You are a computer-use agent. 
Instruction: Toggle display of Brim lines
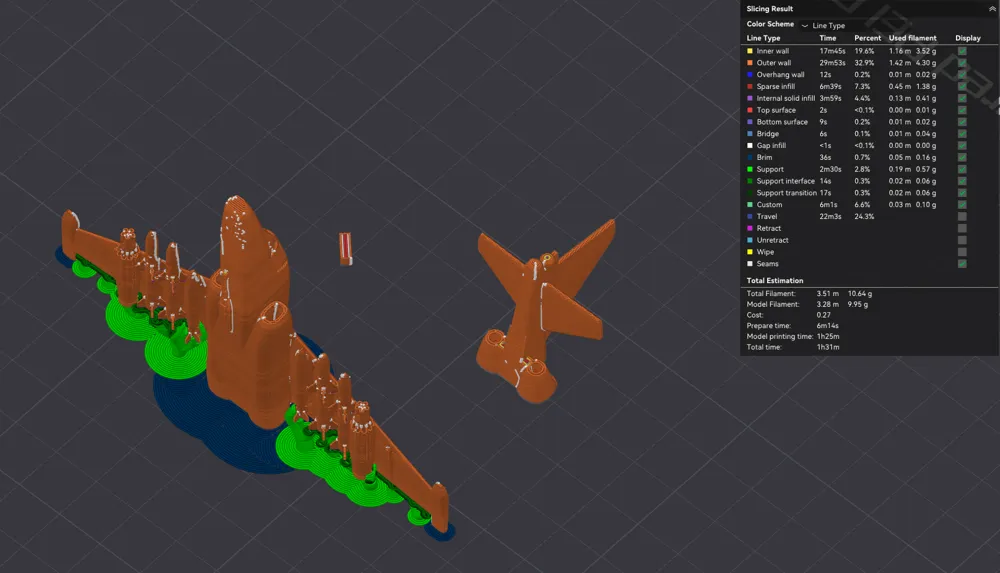pyautogui.click(x=962, y=158)
